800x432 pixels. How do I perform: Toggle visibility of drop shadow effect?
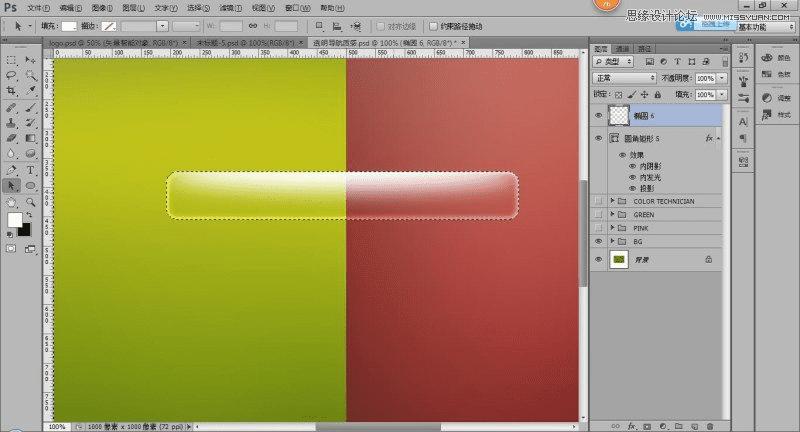pyautogui.click(x=632, y=189)
